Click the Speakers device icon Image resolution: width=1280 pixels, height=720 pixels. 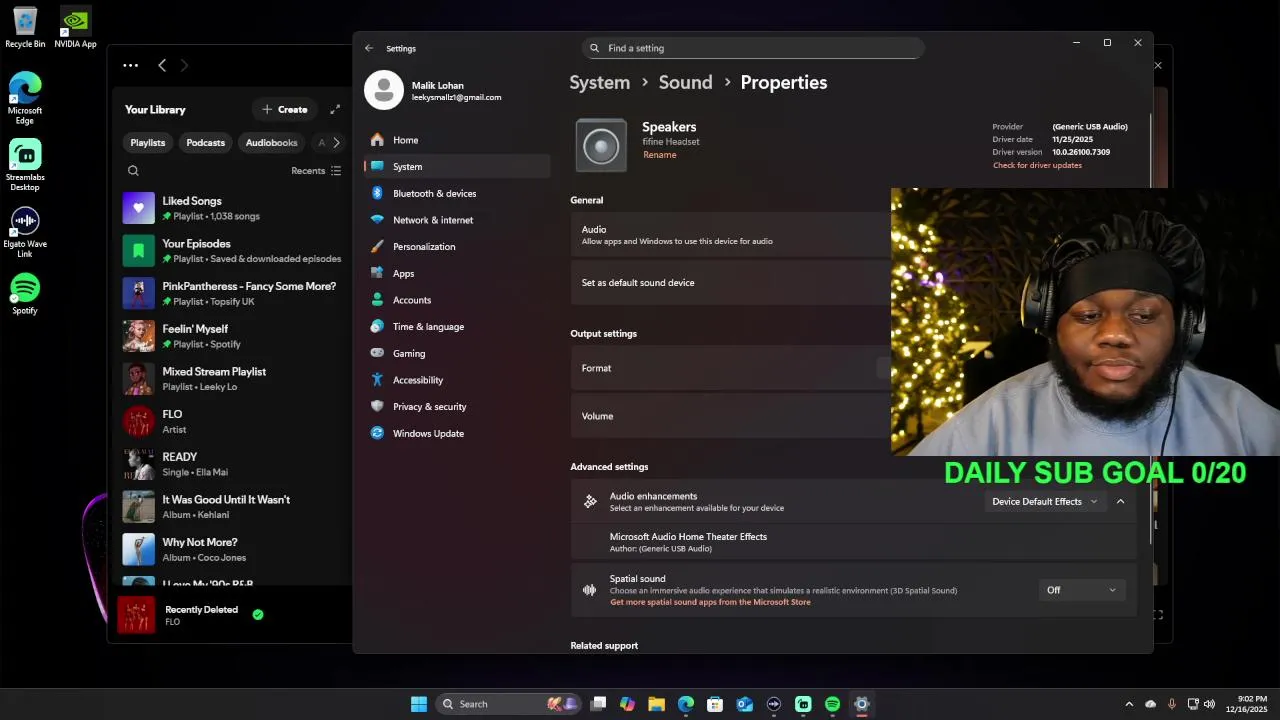click(601, 146)
